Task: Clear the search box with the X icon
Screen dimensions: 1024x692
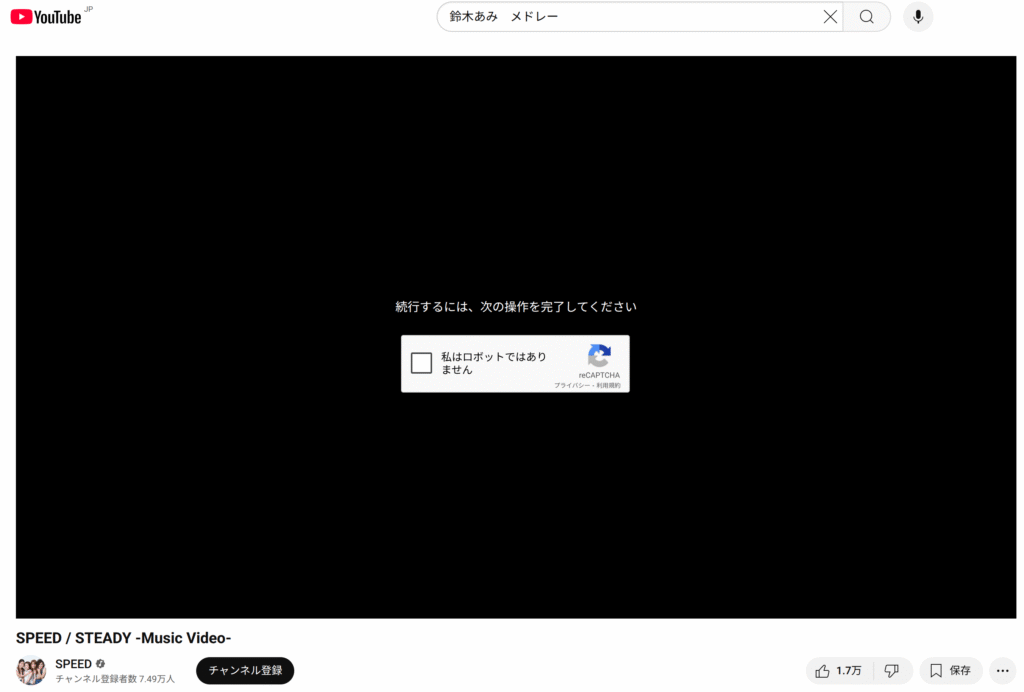Action: click(x=830, y=17)
